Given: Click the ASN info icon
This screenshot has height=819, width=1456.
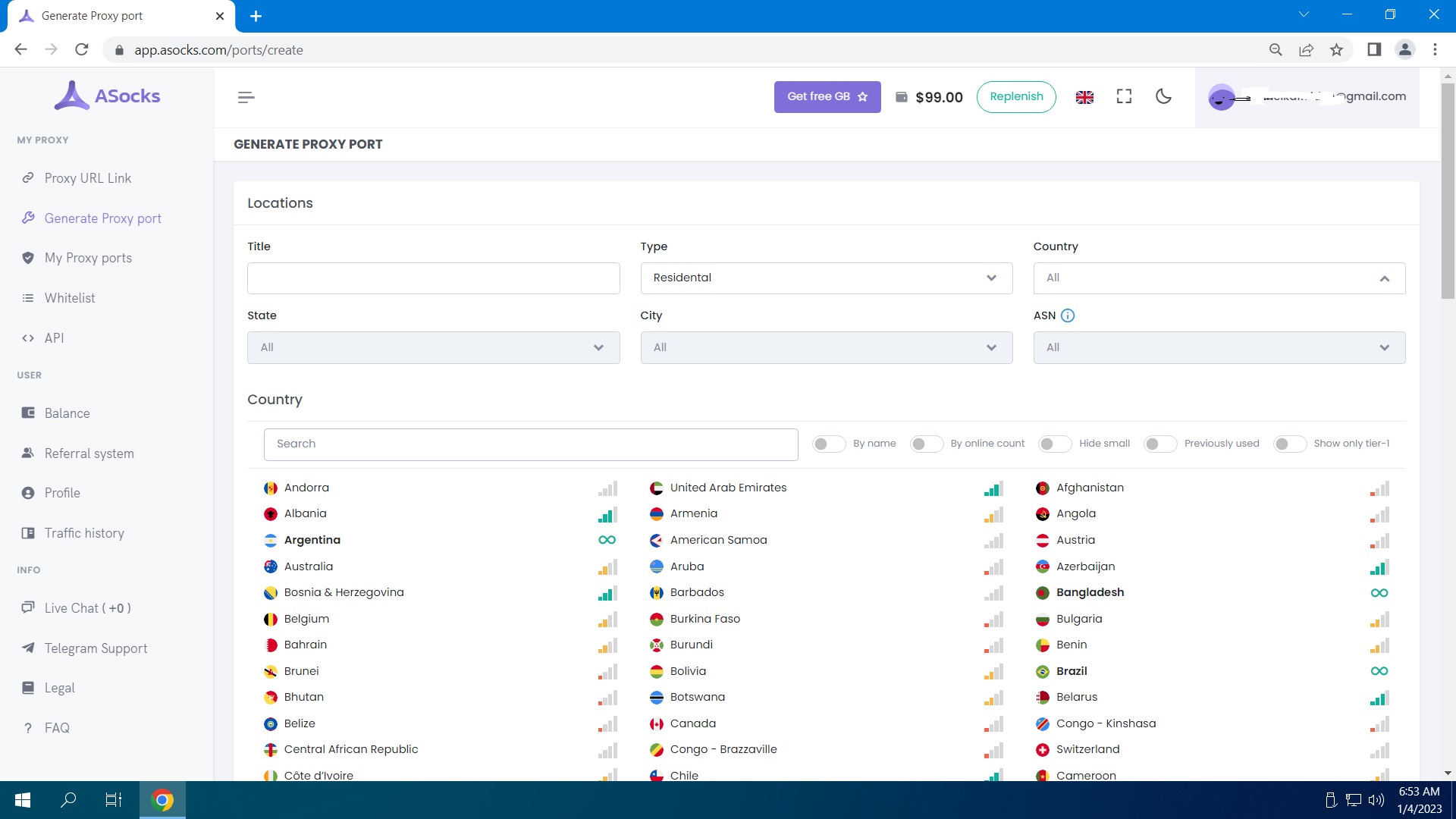Looking at the screenshot, I should click(x=1068, y=315).
